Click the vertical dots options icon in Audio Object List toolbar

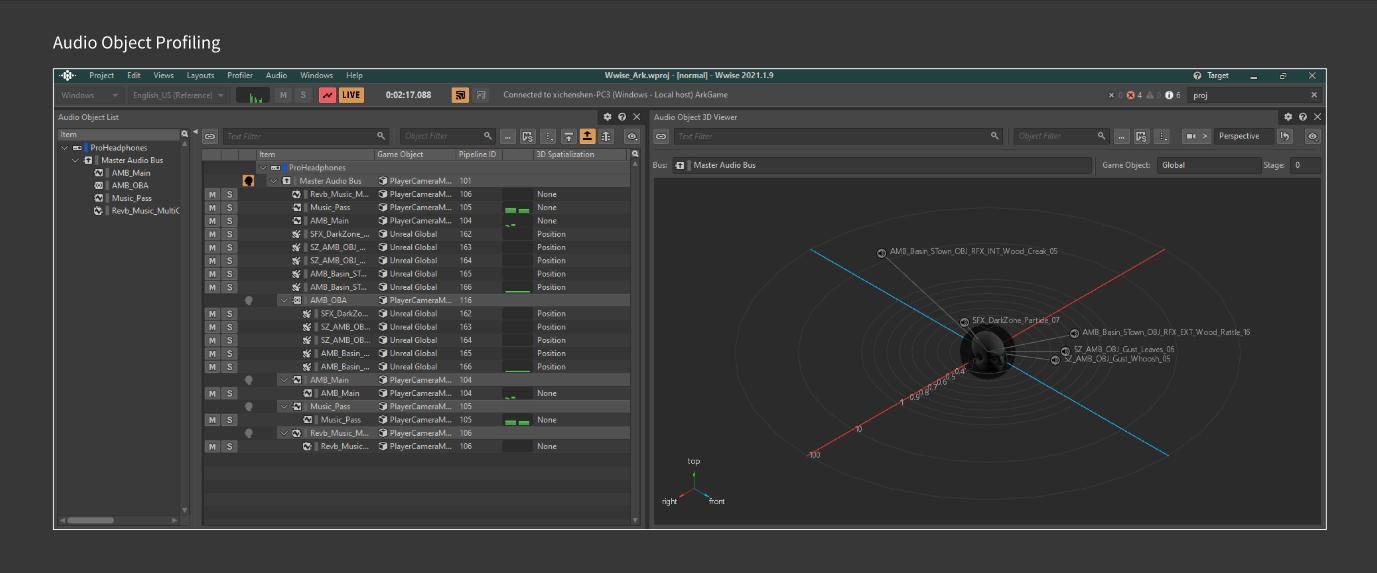pyautogui.click(x=547, y=136)
